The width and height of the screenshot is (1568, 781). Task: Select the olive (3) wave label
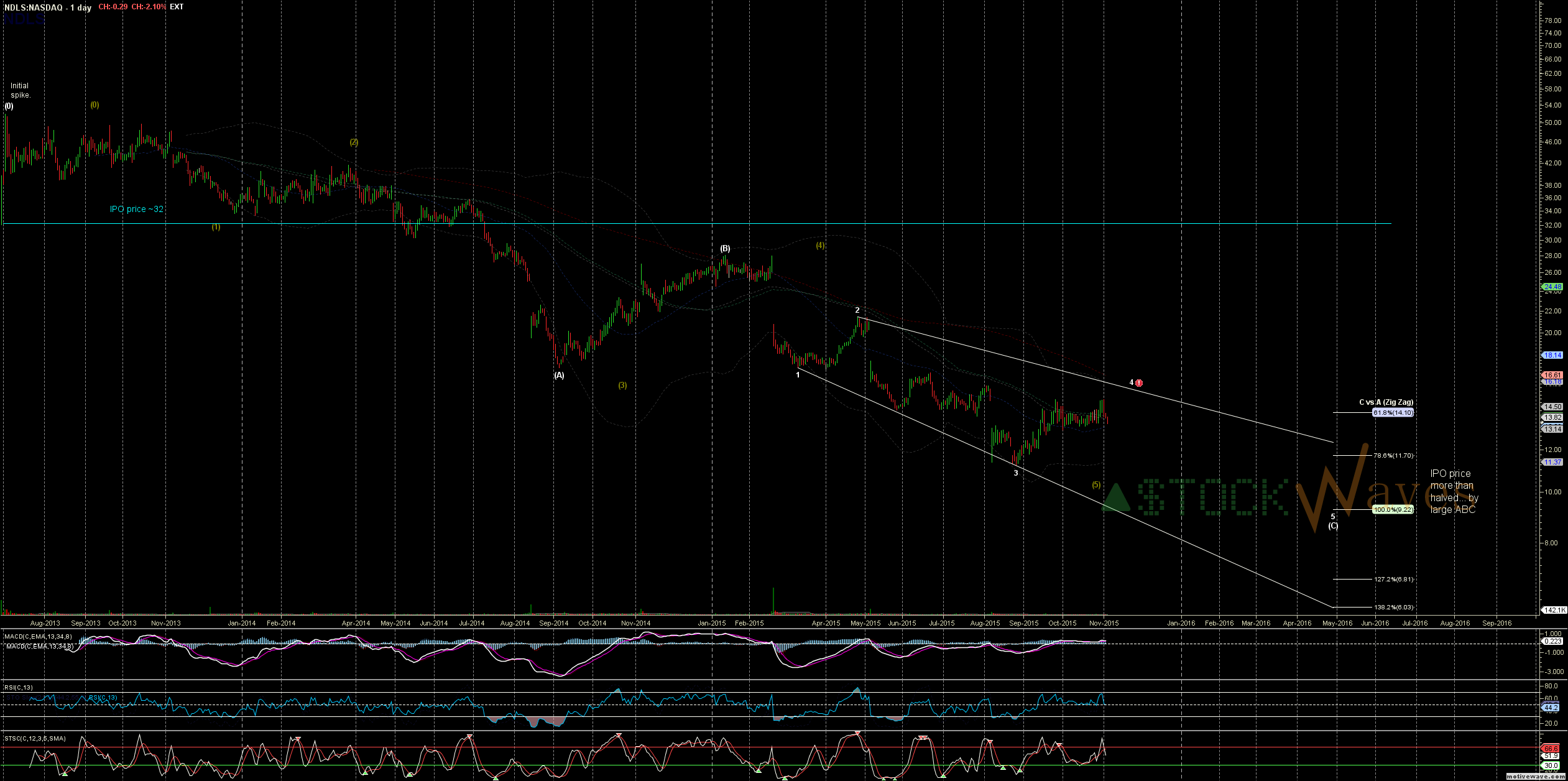click(x=622, y=386)
